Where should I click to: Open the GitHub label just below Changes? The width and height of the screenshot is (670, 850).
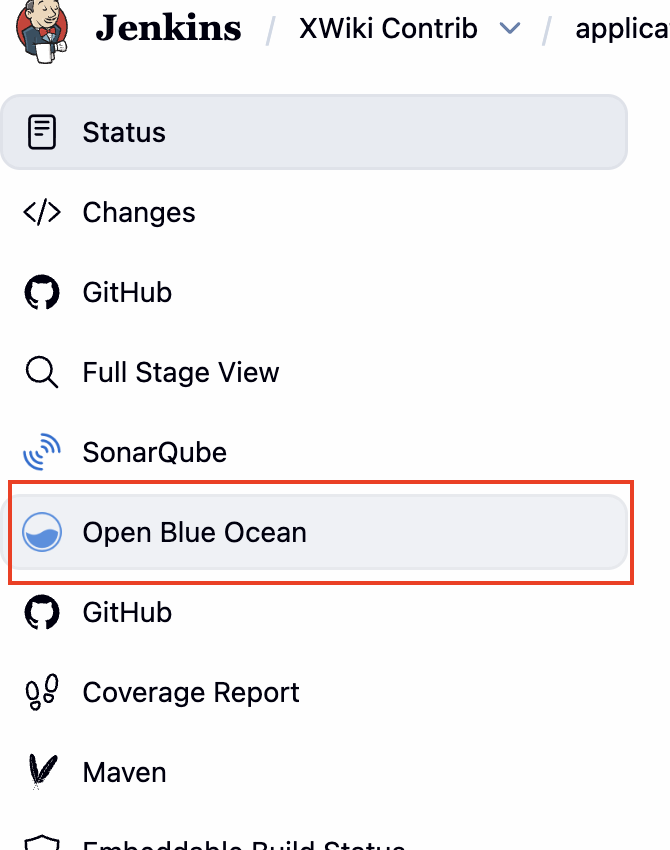[x=127, y=292]
